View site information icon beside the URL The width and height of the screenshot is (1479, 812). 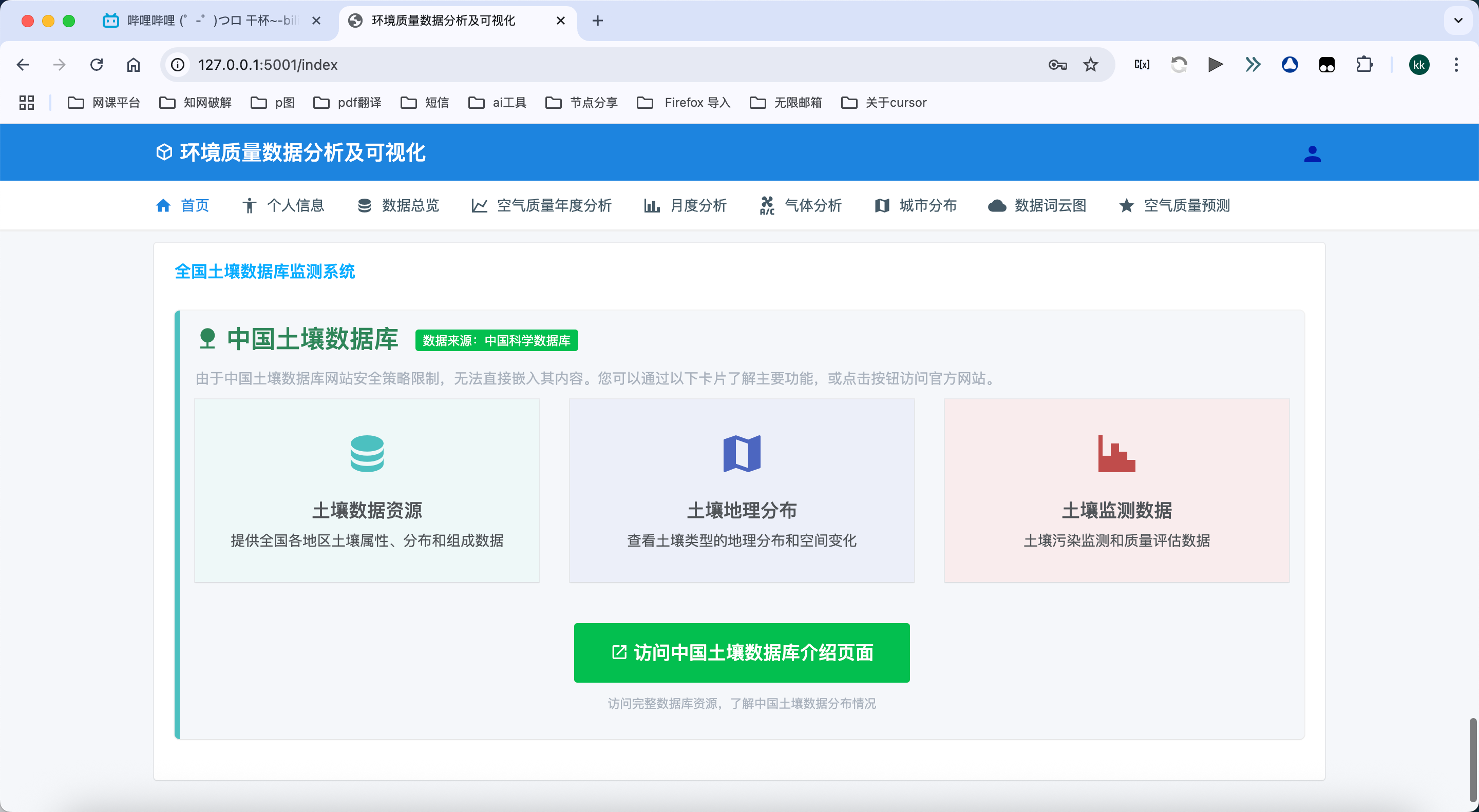[x=178, y=65]
